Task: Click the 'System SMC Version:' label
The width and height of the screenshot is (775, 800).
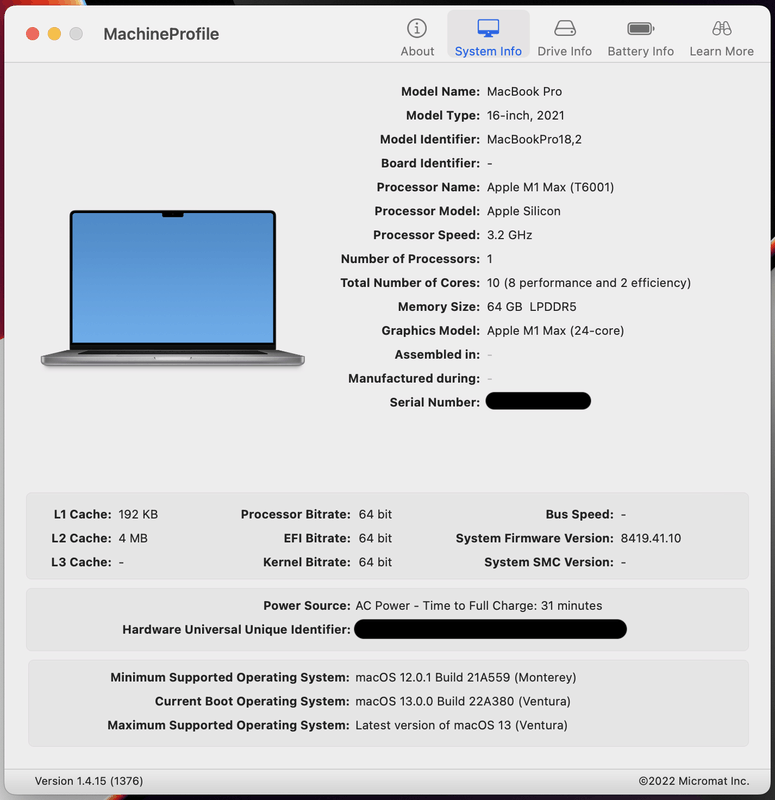Action: (x=549, y=562)
